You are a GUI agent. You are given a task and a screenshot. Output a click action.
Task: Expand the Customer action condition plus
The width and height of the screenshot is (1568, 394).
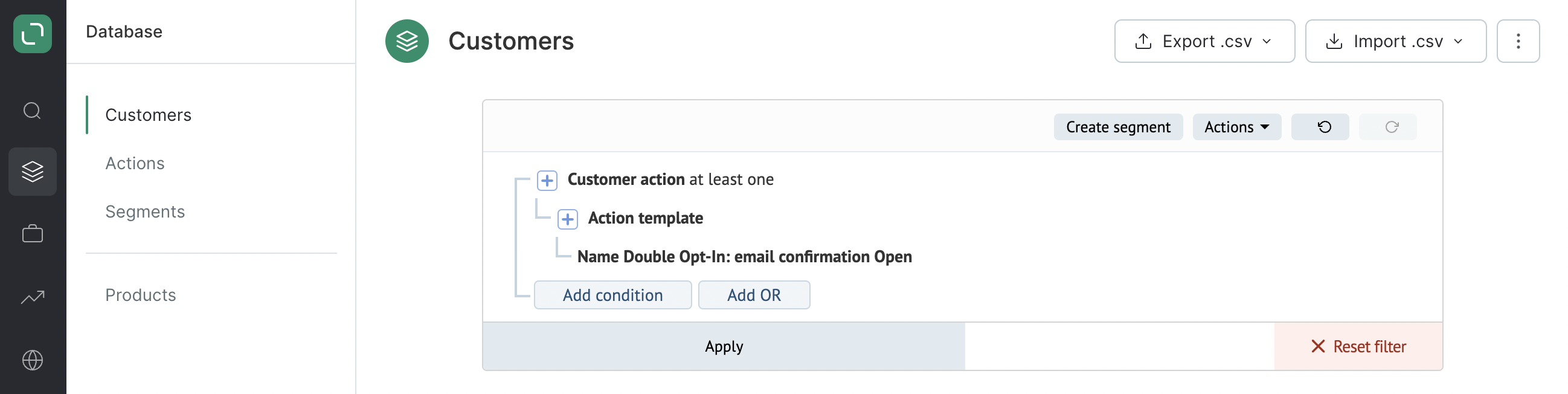[x=547, y=180]
